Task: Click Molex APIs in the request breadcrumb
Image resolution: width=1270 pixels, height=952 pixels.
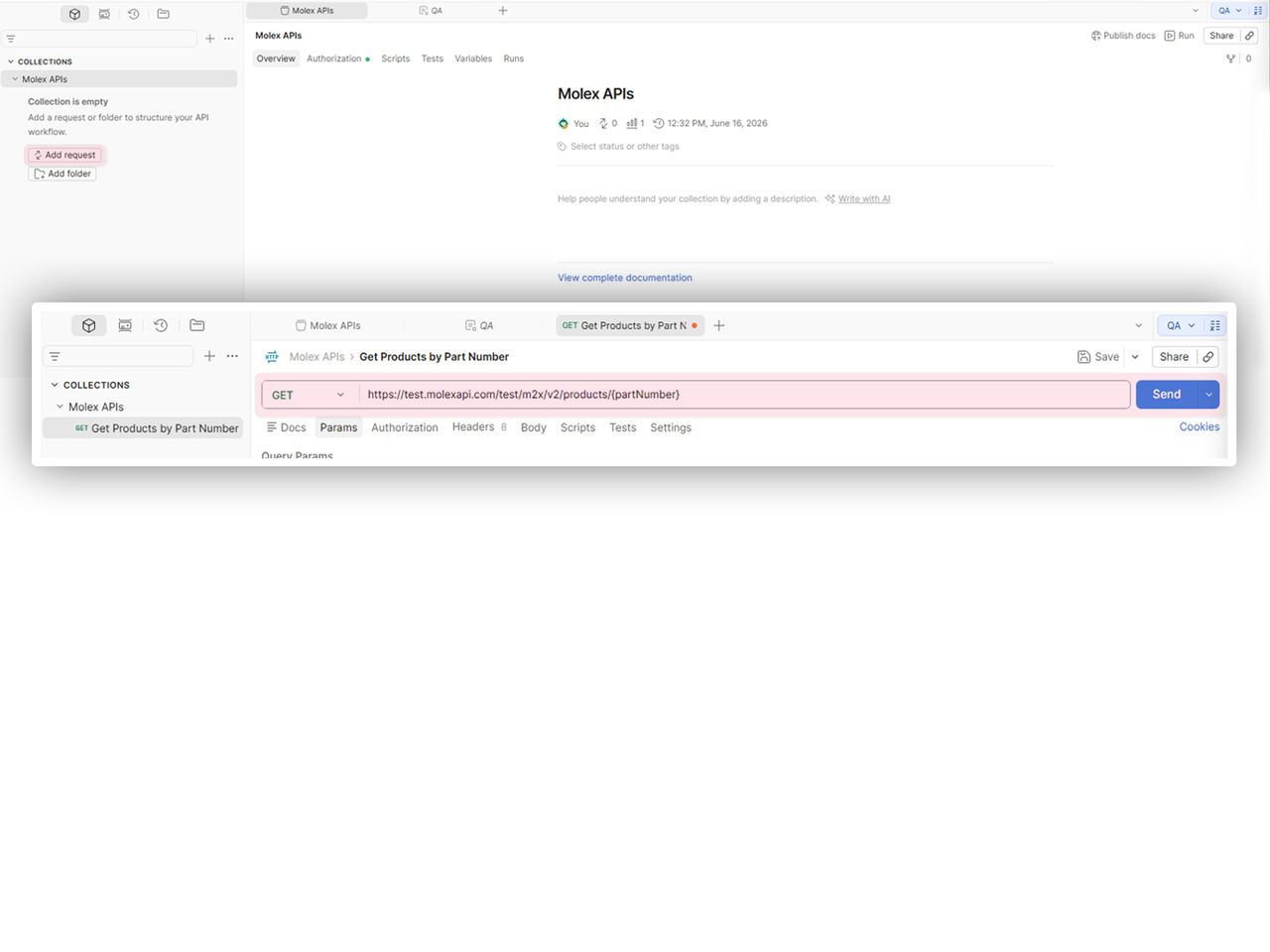Action: tap(317, 357)
